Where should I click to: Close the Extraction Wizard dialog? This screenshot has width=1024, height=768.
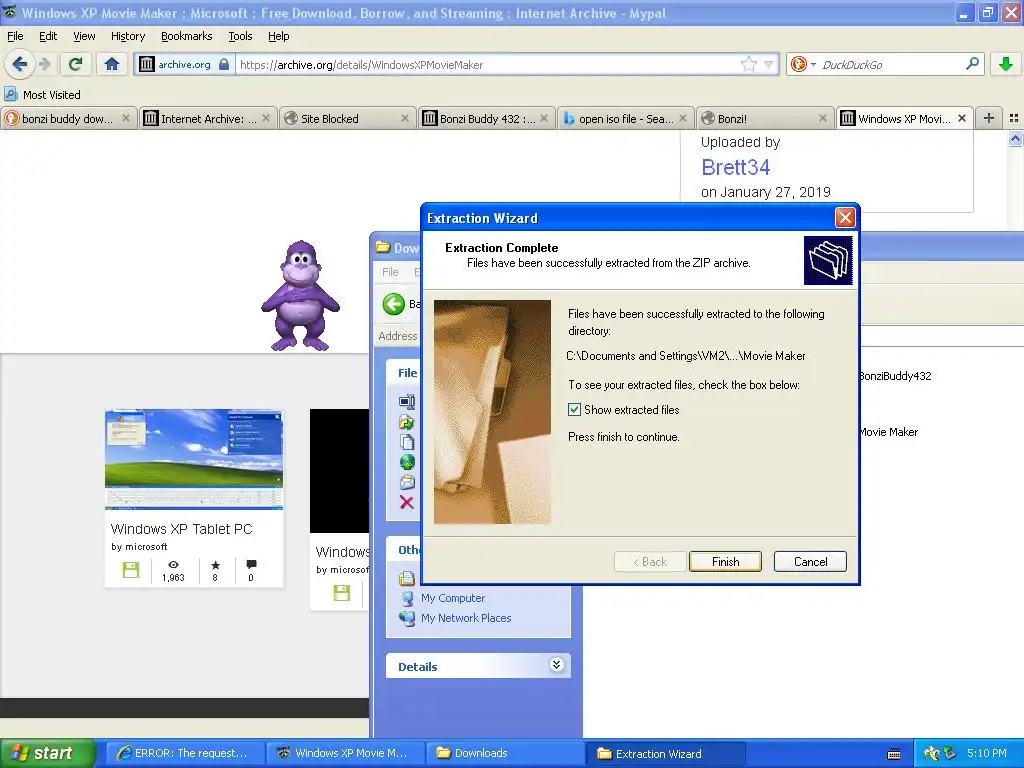[x=845, y=217]
